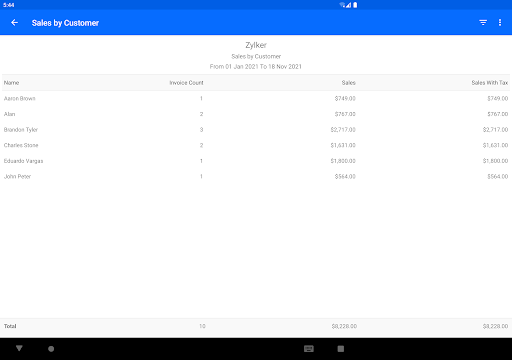Click the Total label in footer
The image size is (512, 360).
(10, 326)
